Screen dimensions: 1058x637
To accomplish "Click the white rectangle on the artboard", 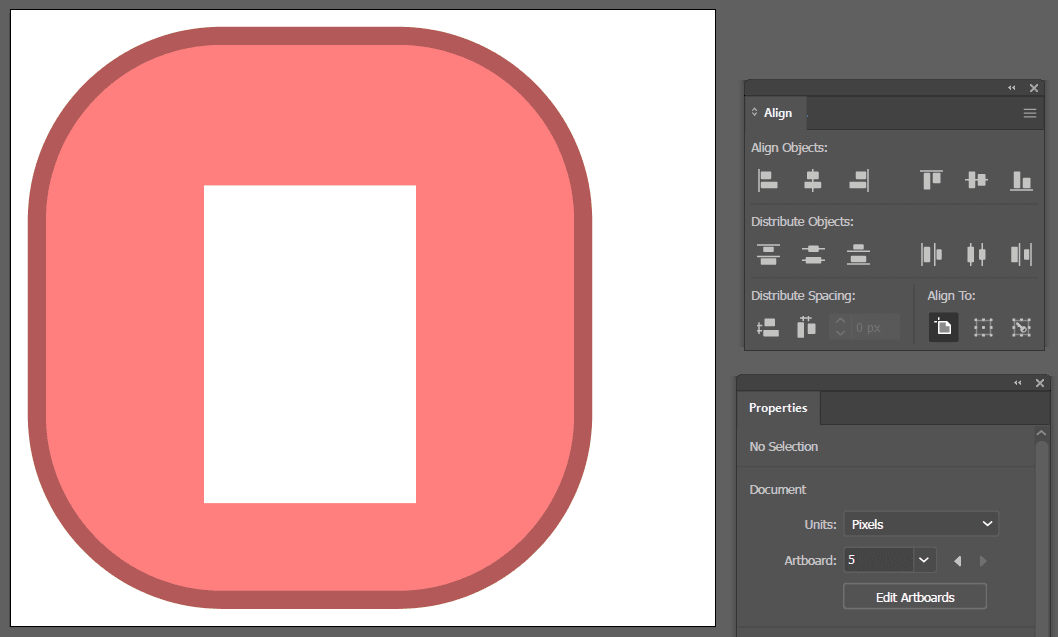I will pos(310,344).
